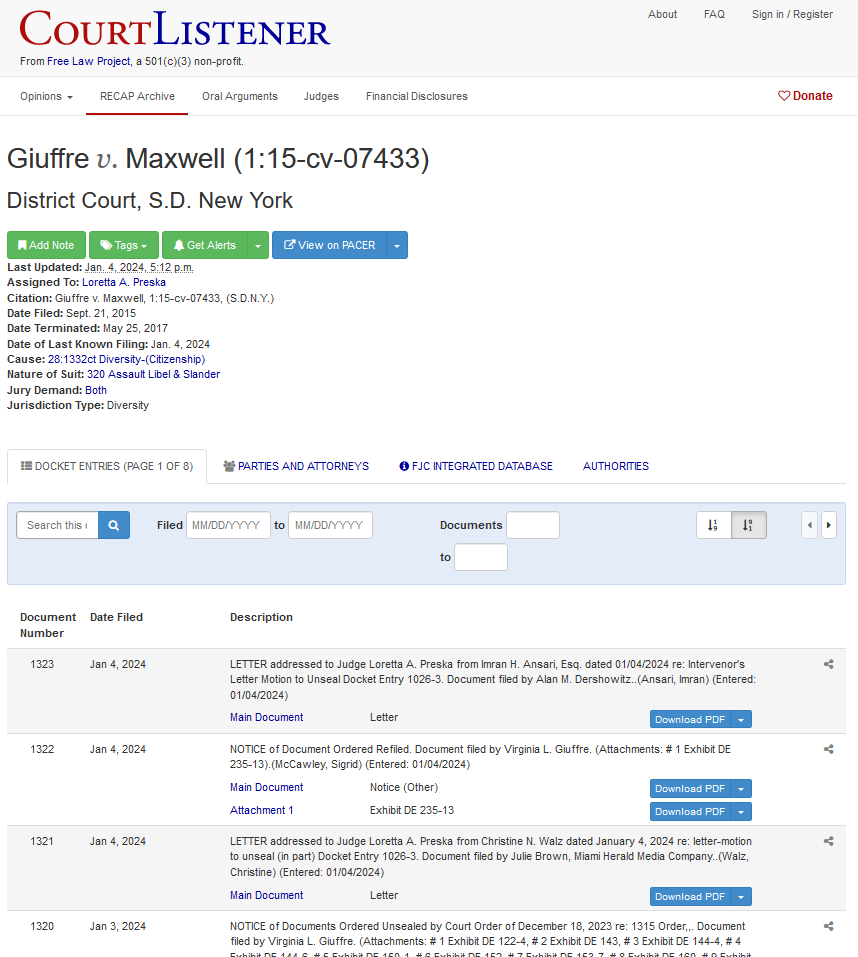Click the FAQ link
The image size is (858, 957).
pos(714,14)
